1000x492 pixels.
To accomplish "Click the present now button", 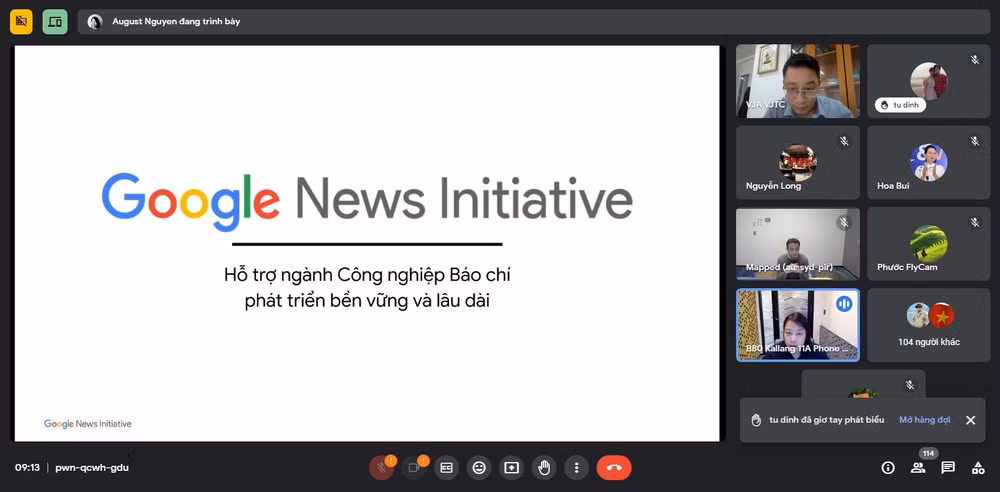I will 511,468.
